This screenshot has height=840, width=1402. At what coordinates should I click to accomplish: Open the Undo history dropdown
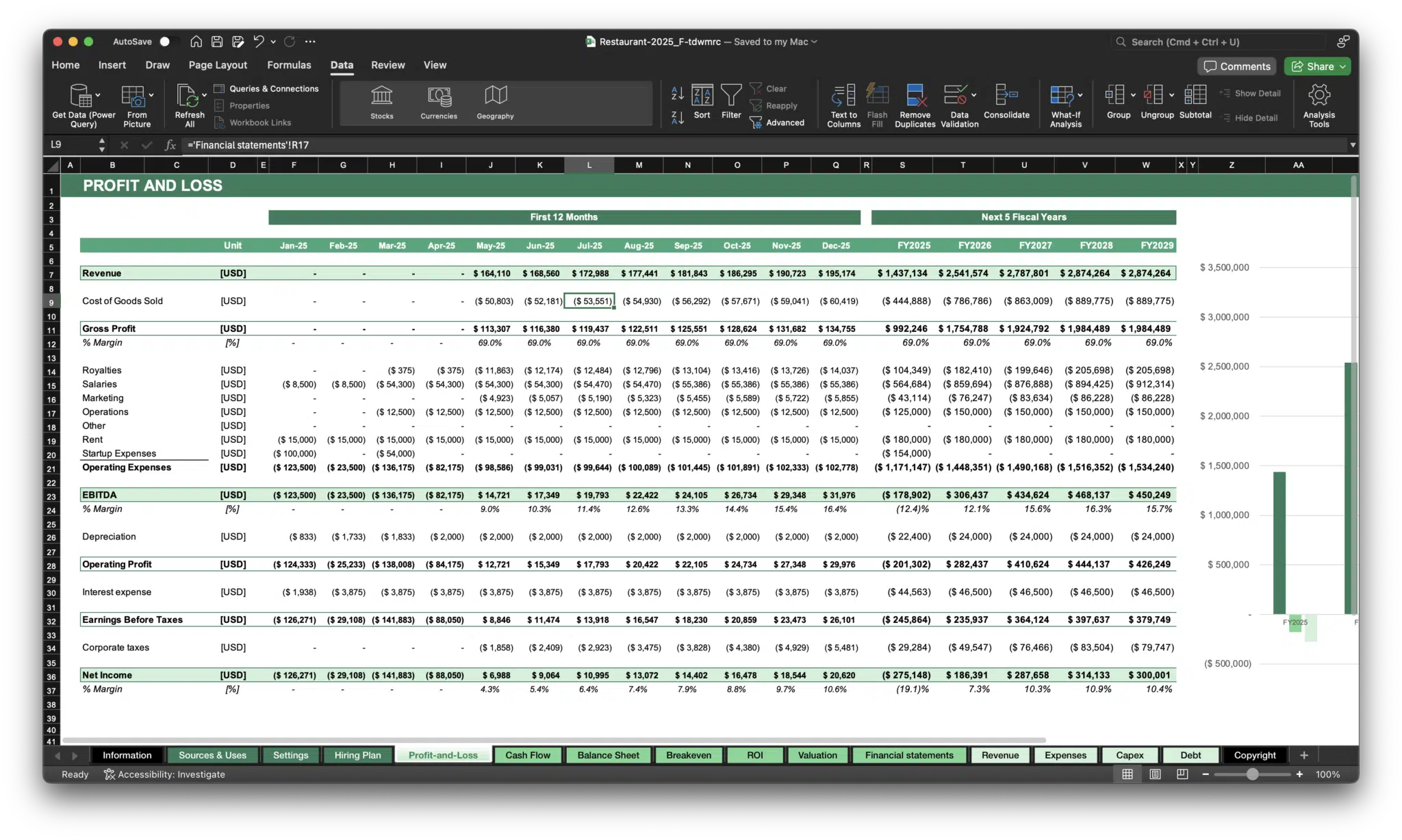273,42
